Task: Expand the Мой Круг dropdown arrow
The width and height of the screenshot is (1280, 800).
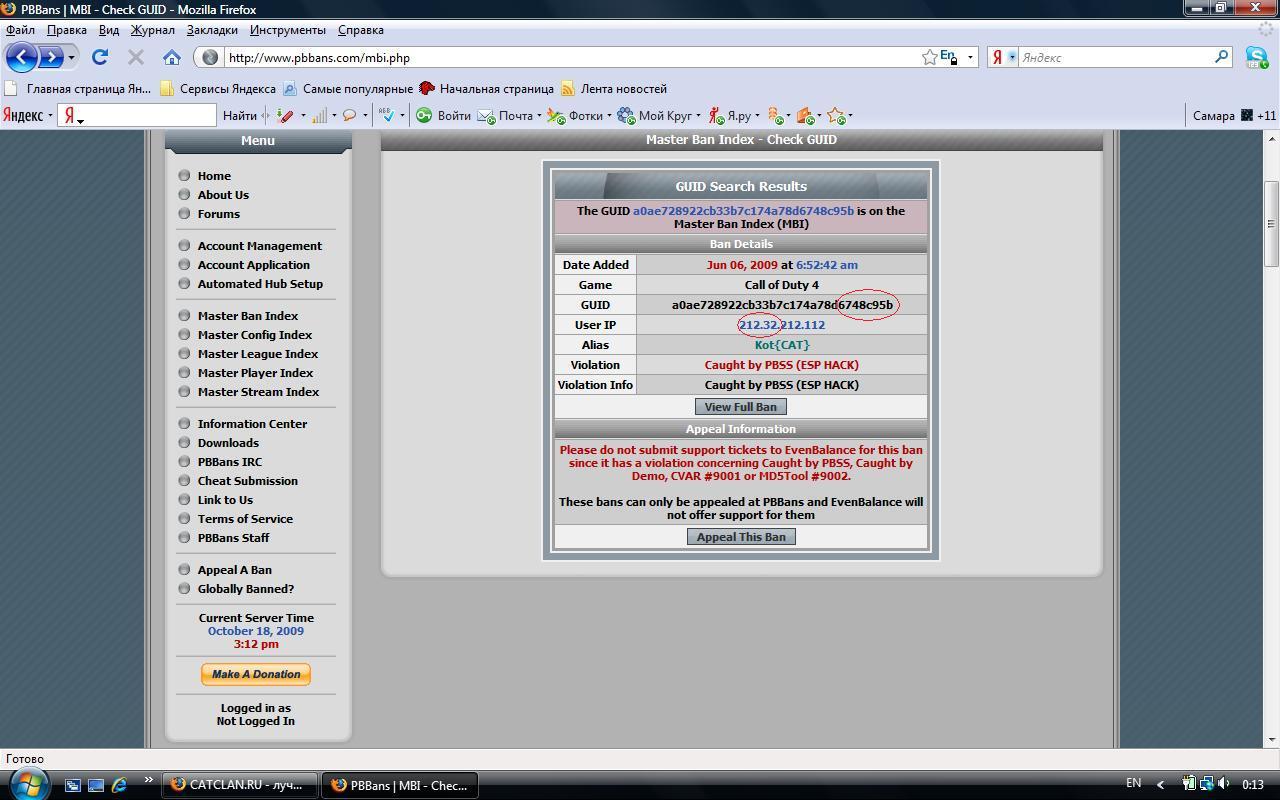Action: pyautogui.click(x=698, y=115)
